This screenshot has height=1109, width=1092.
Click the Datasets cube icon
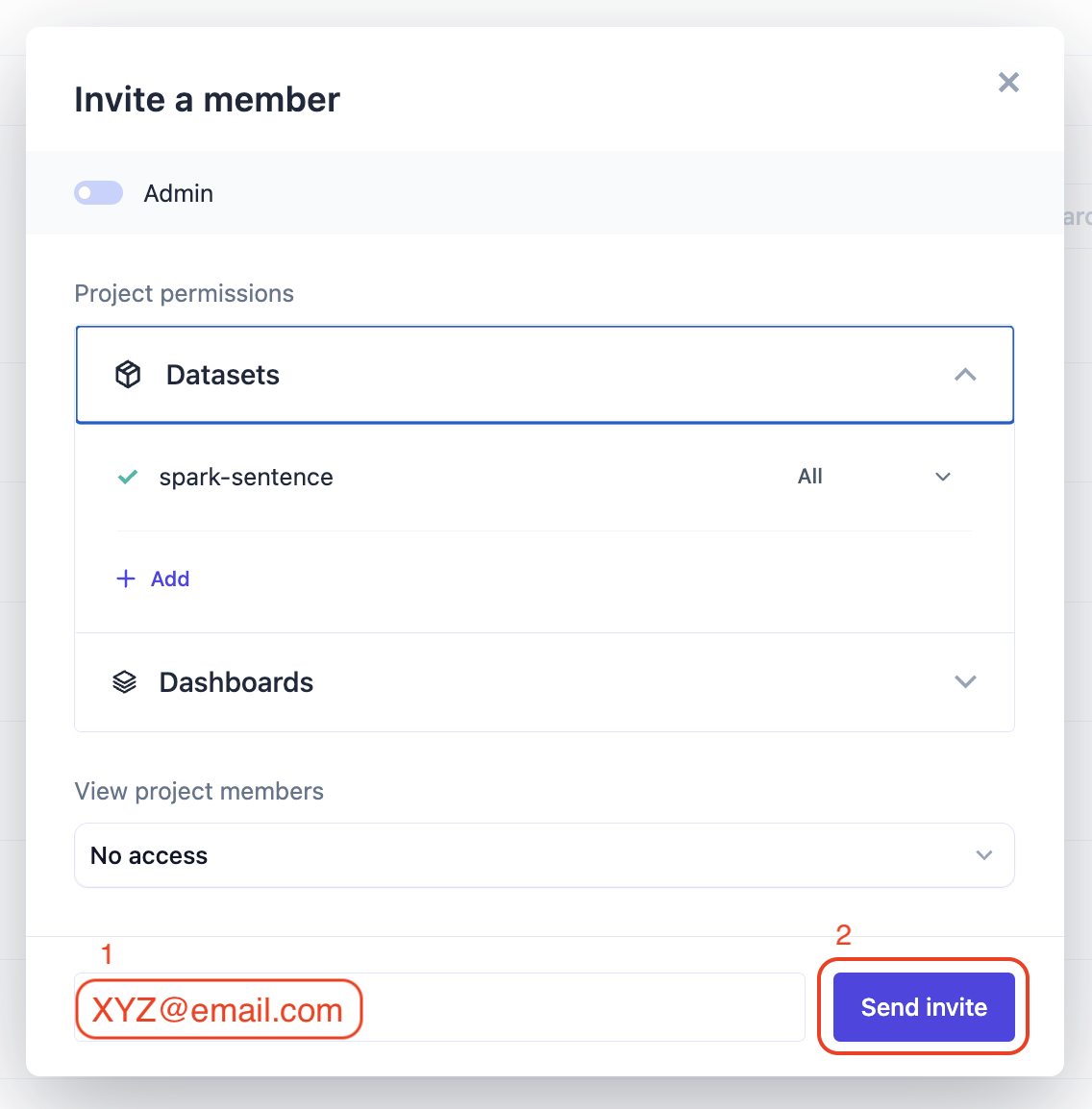pos(128,375)
